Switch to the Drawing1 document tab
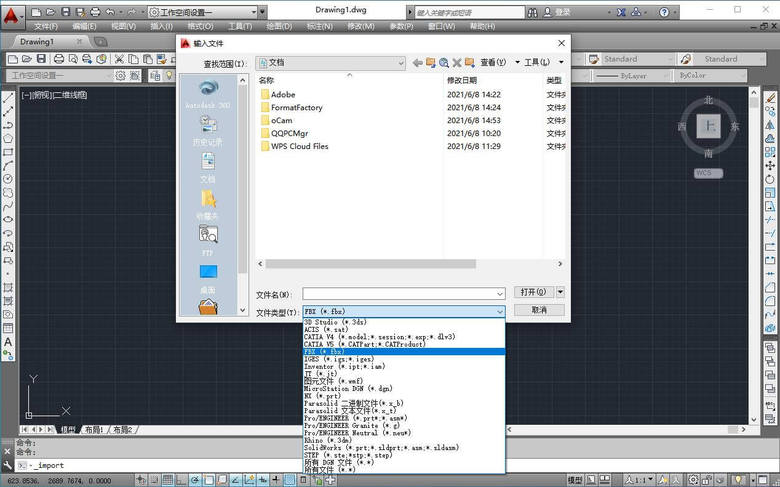The width and height of the screenshot is (780, 487). (x=38, y=42)
